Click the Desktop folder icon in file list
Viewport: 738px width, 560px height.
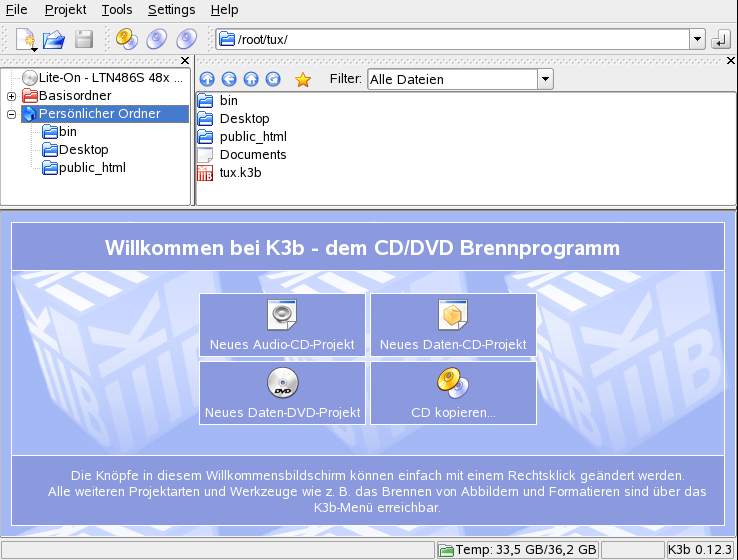205,119
